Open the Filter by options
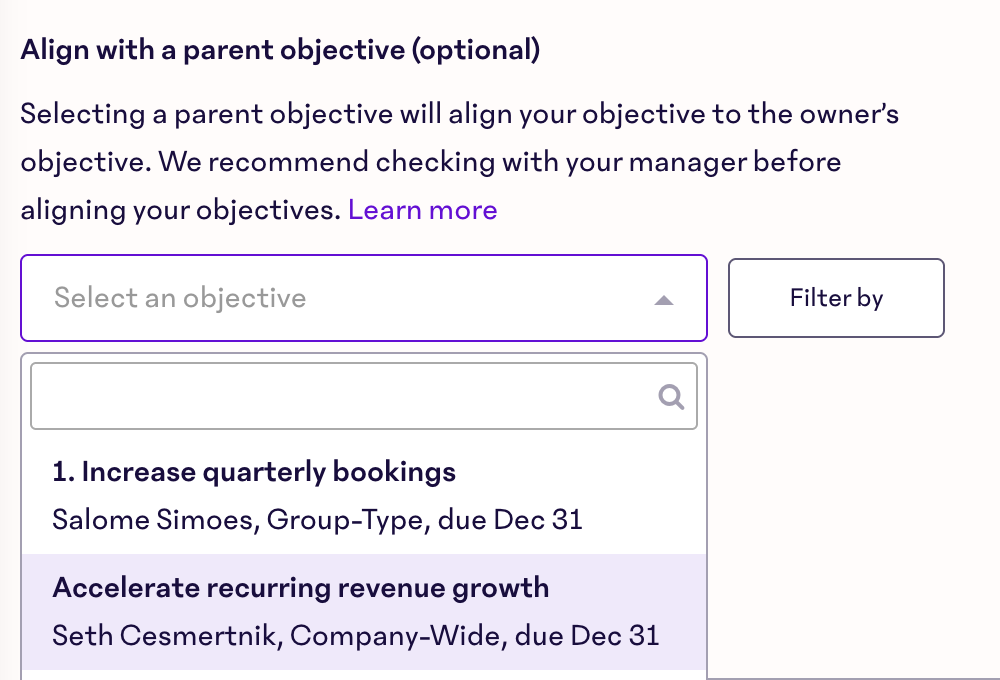This screenshot has width=1000, height=680. coord(836,298)
